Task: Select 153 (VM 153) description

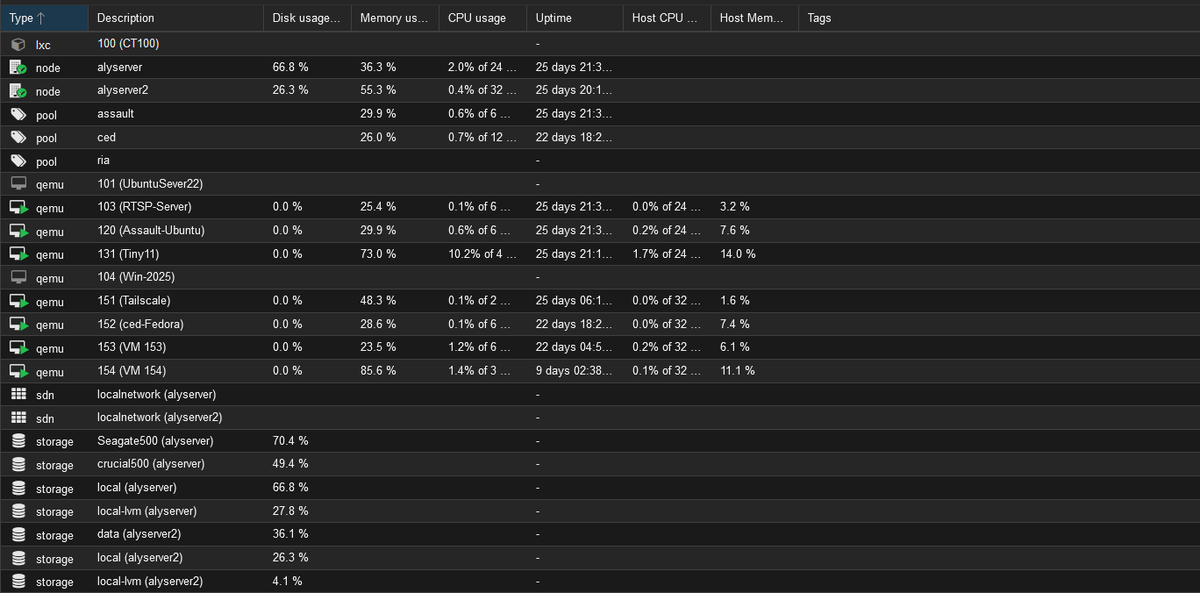Action: [131, 347]
